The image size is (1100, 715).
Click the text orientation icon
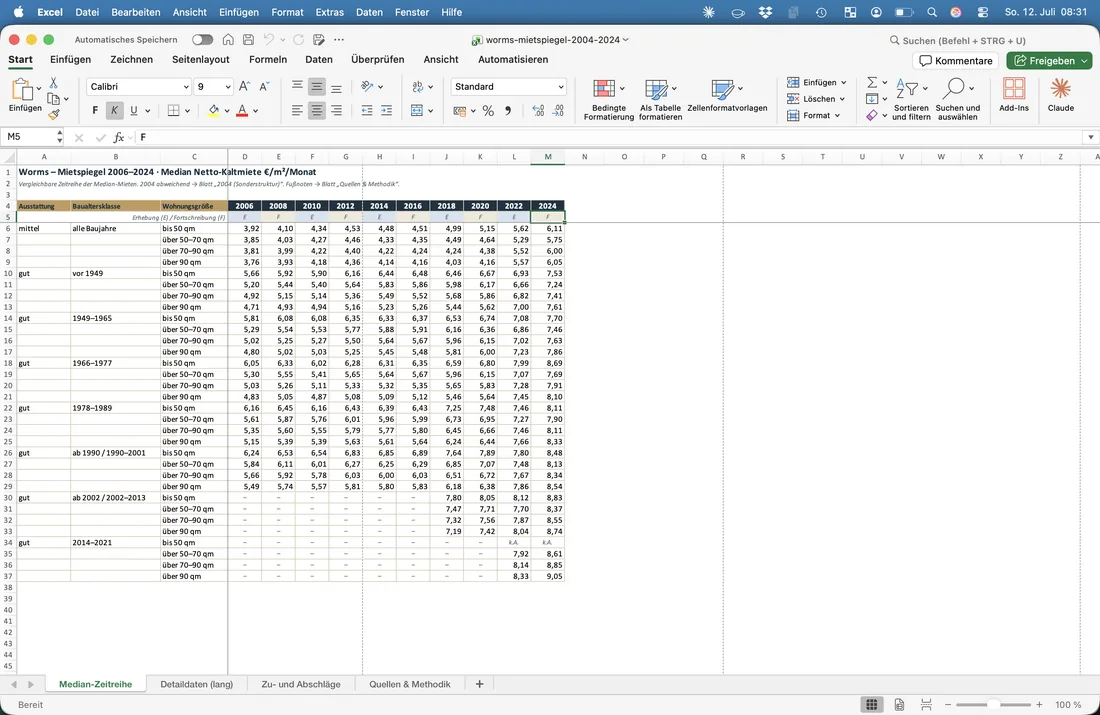[367, 86]
